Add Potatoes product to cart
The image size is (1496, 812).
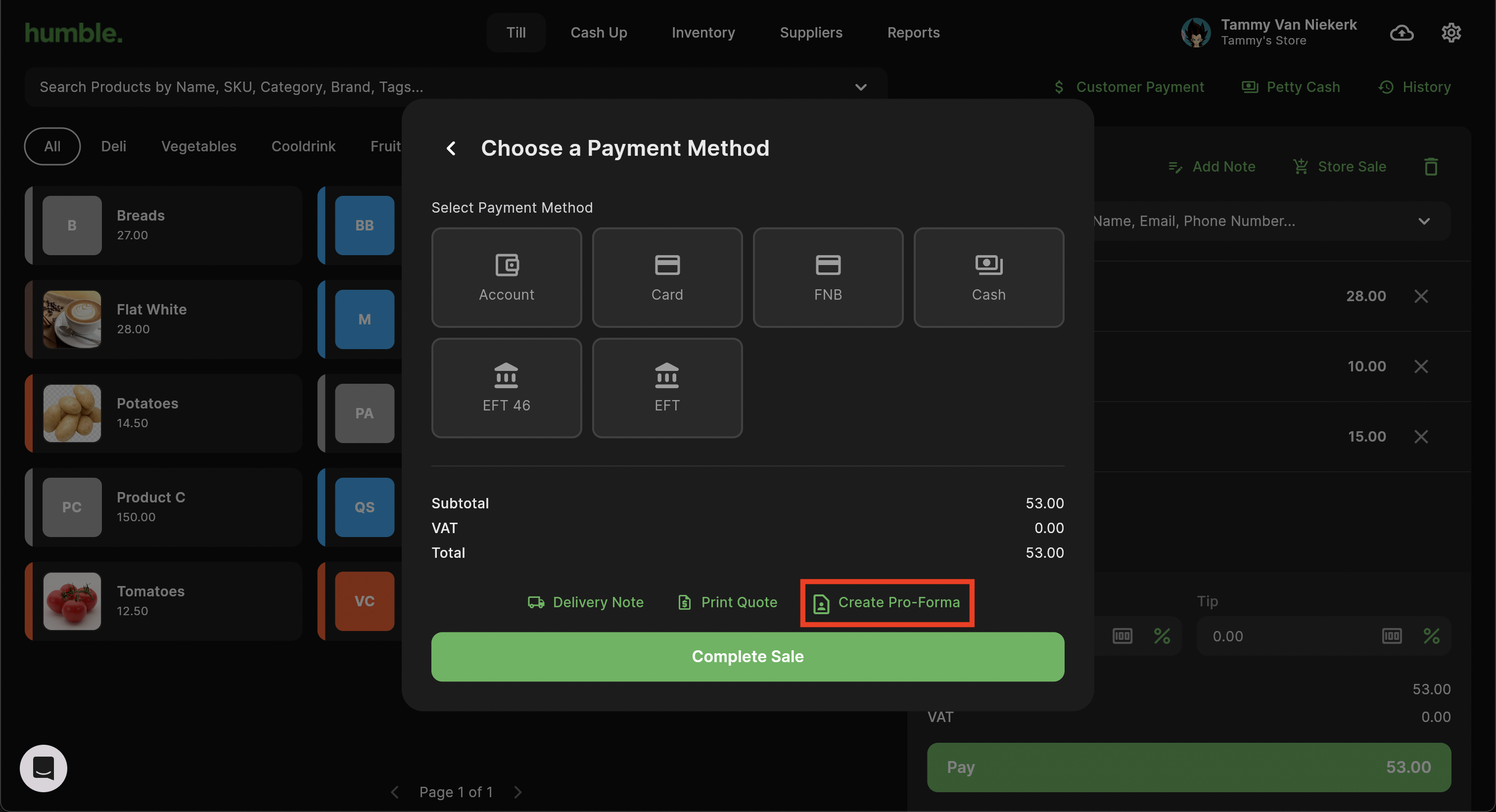(163, 413)
